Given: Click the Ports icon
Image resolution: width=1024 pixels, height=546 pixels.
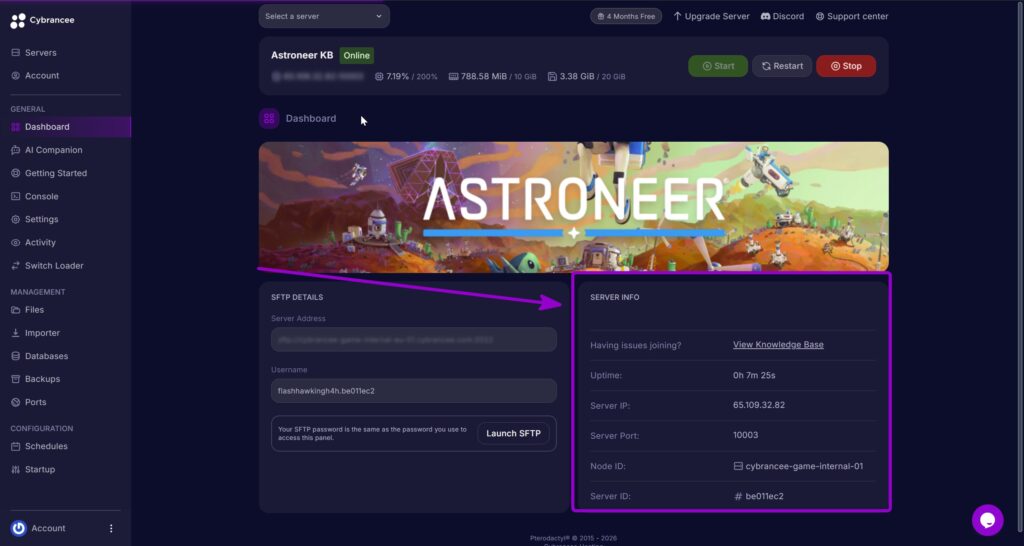Looking at the screenshot, I should (x=16, y=402).
